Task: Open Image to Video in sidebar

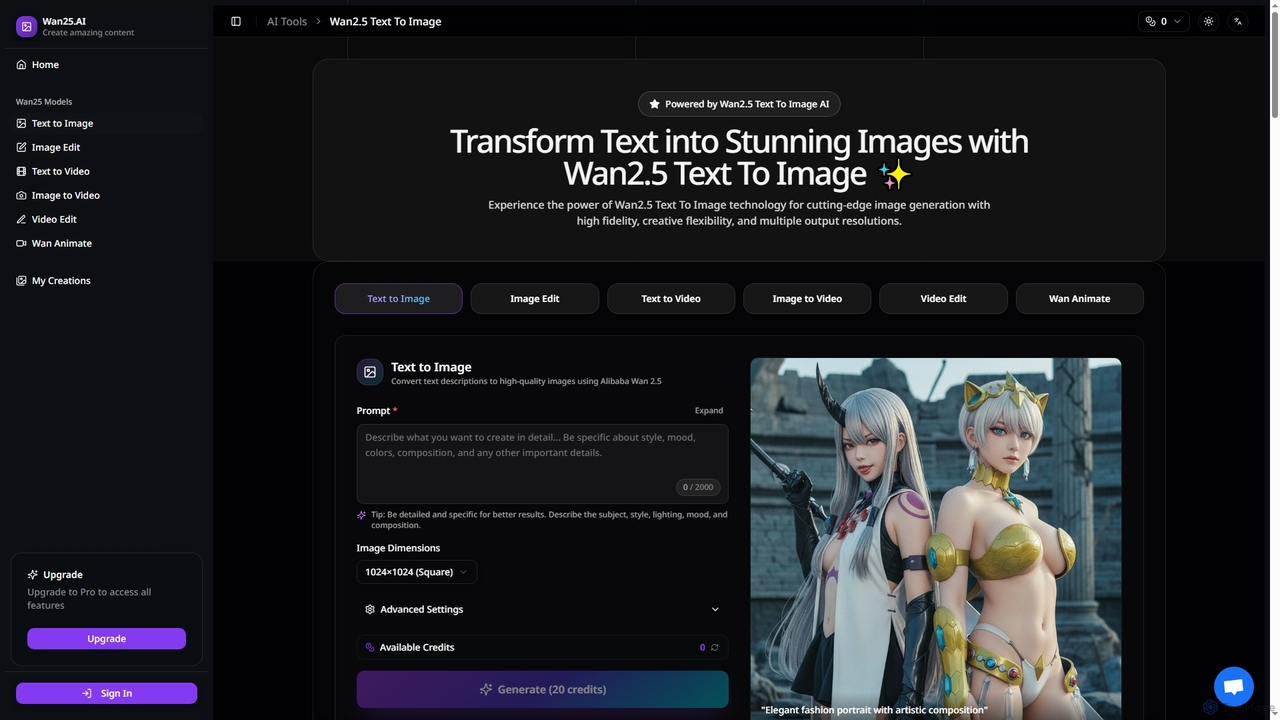Action: tap(106, 195)
